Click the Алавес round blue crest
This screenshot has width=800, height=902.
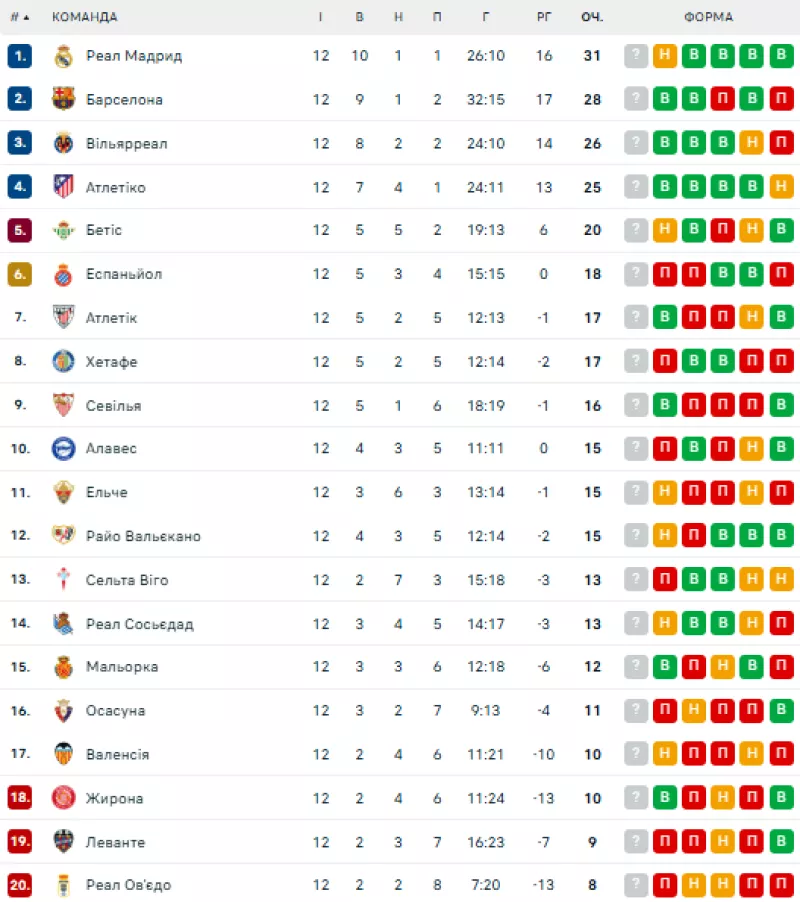63,449
